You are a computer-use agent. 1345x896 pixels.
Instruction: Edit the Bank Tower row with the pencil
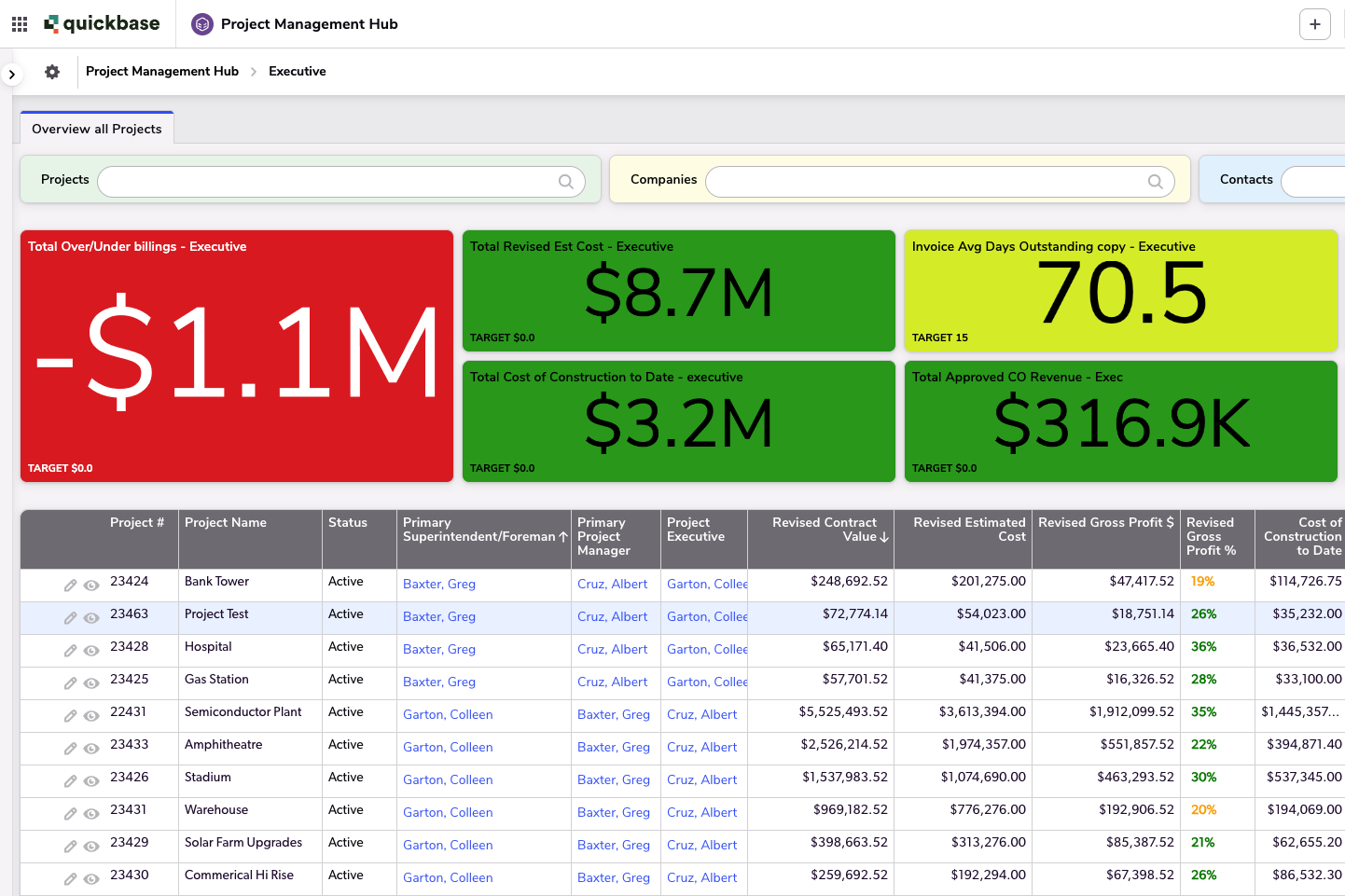tap(70, 586)
